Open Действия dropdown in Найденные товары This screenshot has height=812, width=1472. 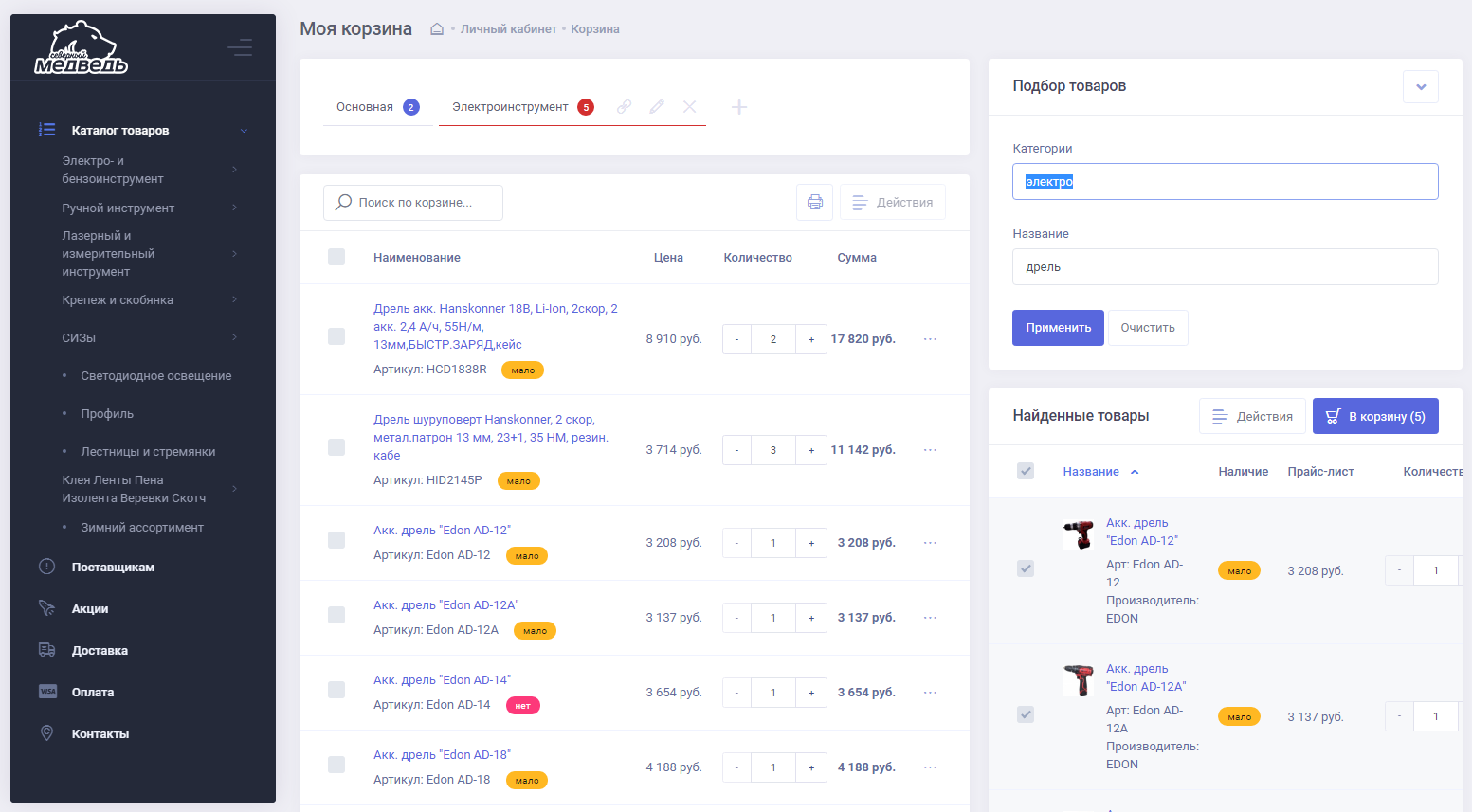(1252, 416)
